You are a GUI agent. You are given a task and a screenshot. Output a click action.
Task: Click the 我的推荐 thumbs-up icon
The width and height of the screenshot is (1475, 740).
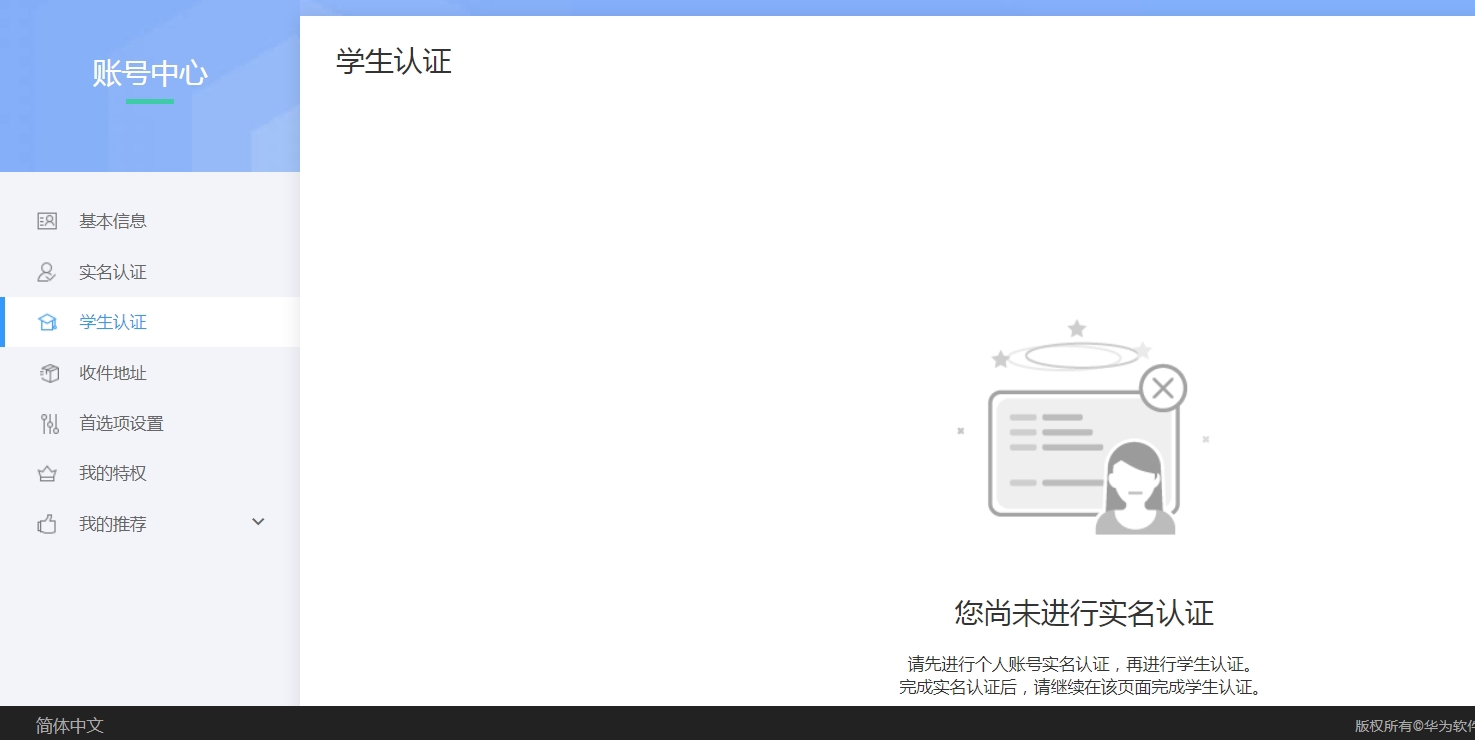pyautogui.click(x=47, y=524)
